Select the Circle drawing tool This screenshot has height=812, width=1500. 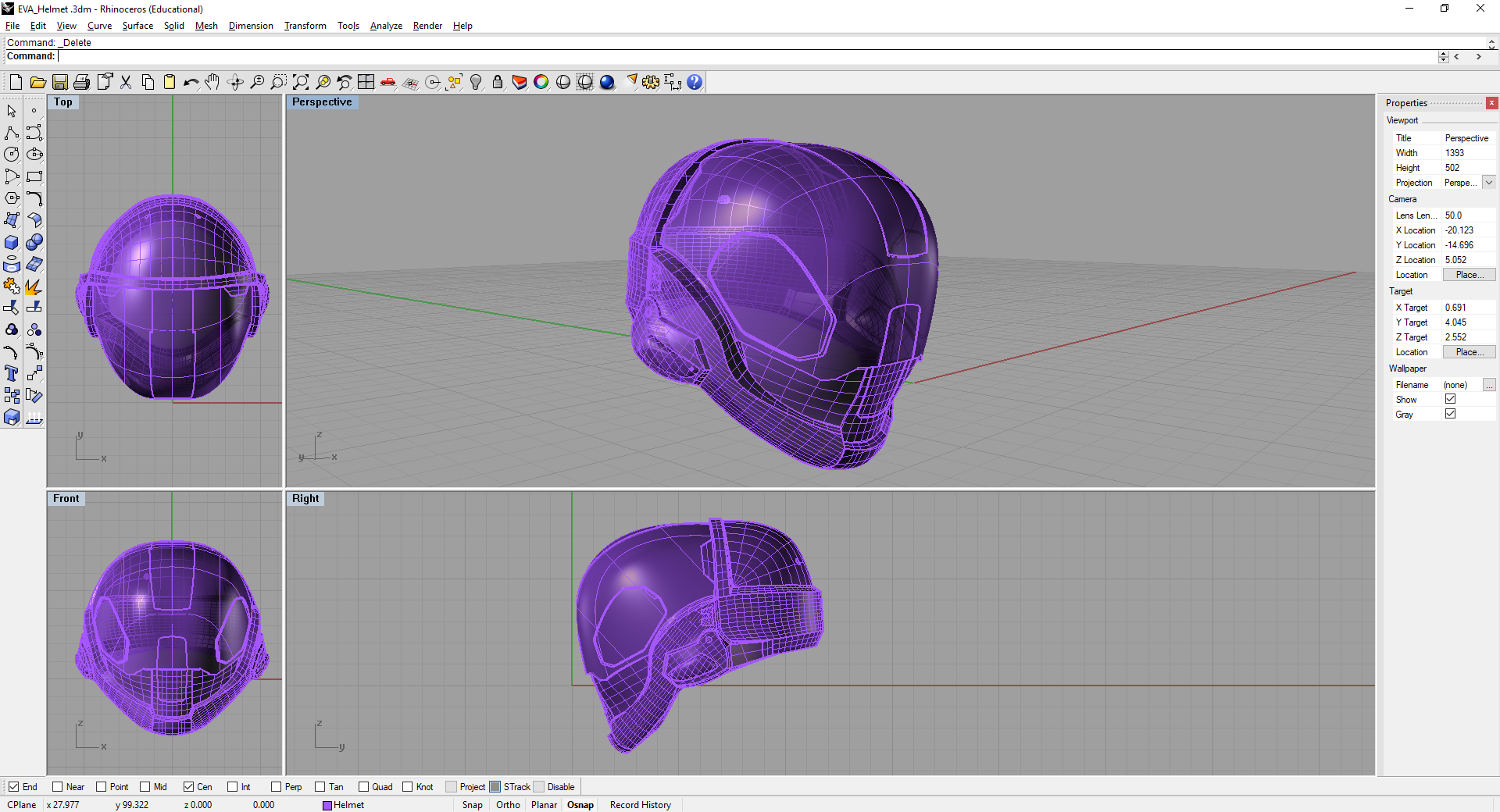12,155
